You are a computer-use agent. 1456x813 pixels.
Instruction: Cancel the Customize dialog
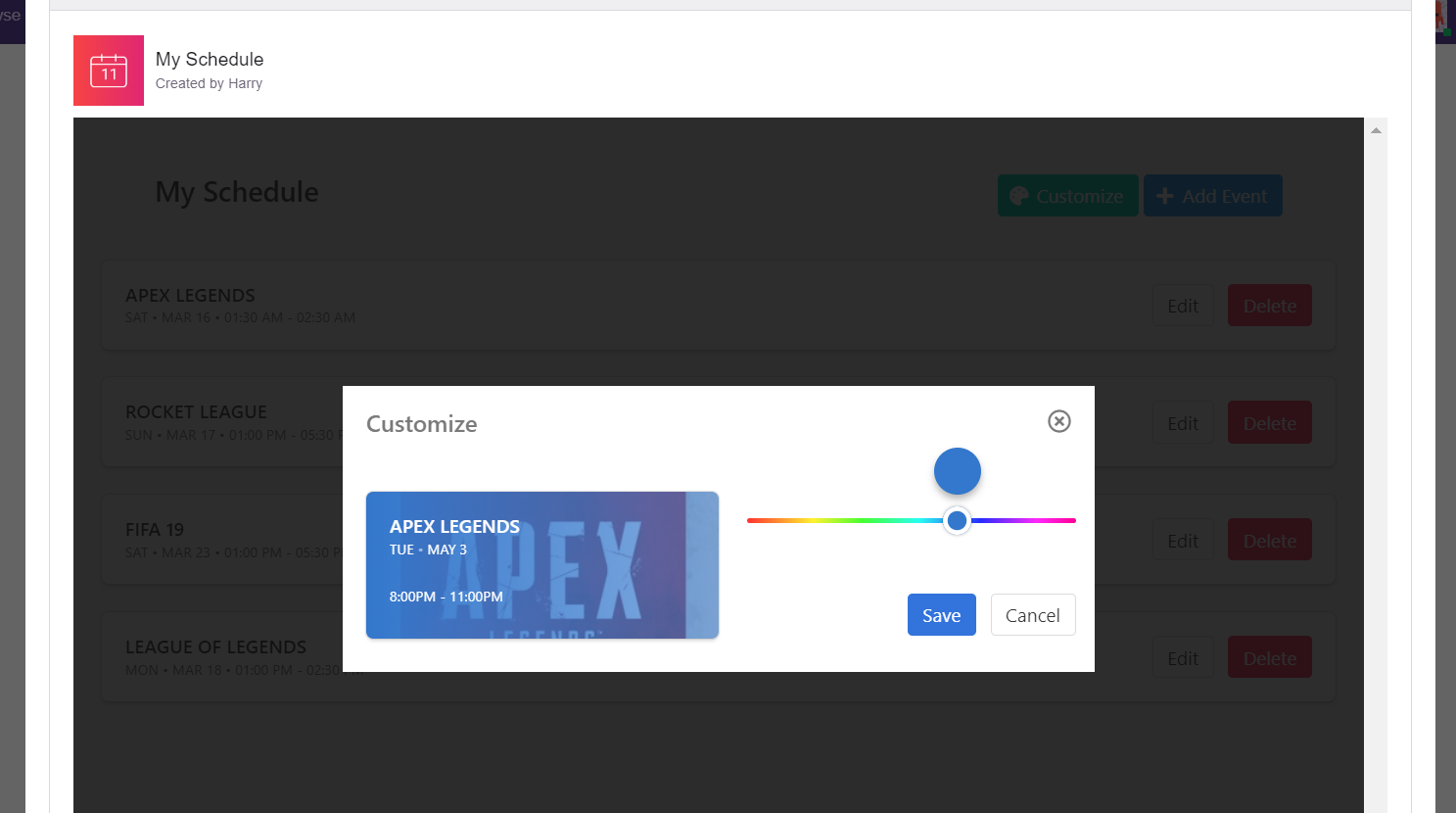pos(1033,615)
